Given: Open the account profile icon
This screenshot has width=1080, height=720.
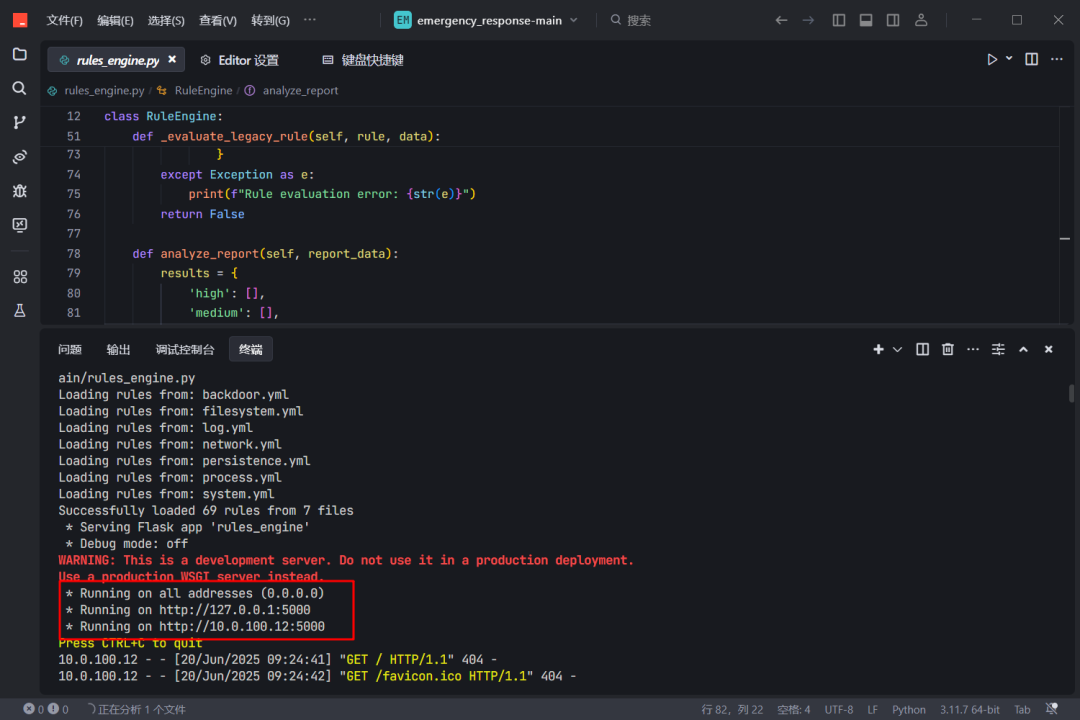Looking at the screenshot, I should tap(921, 21).
